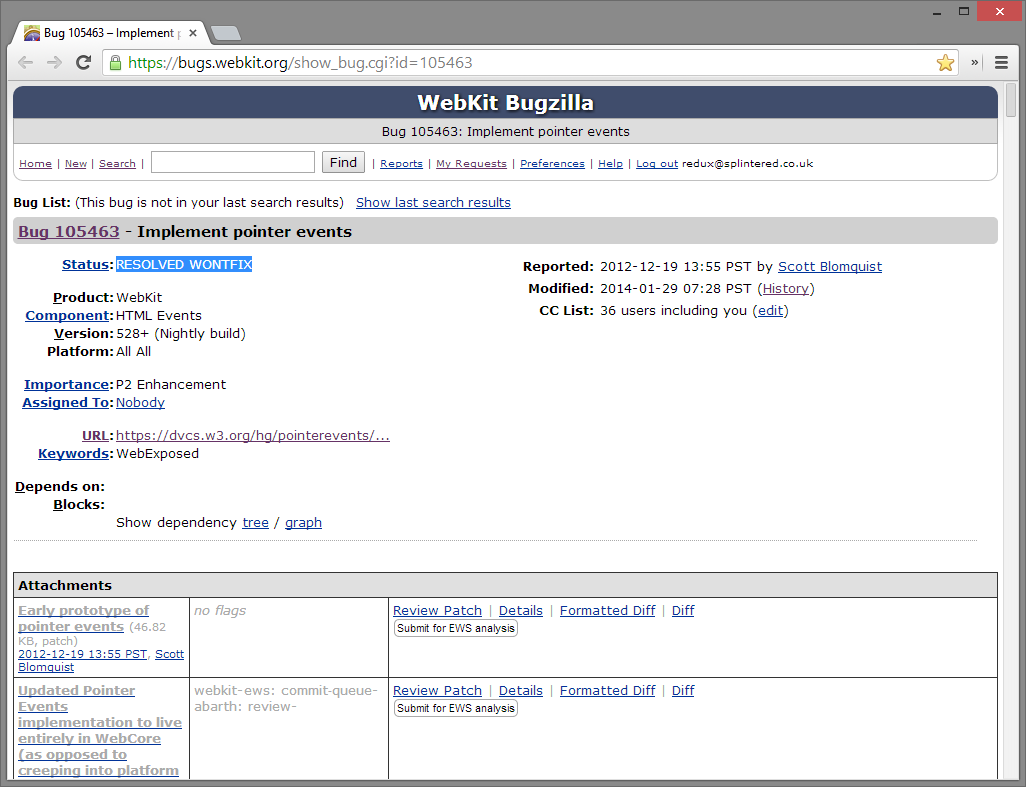Click Review Patch for Early prototype attachment
The height and width of the screenshot is (787, 1026).
coord(437,610)
